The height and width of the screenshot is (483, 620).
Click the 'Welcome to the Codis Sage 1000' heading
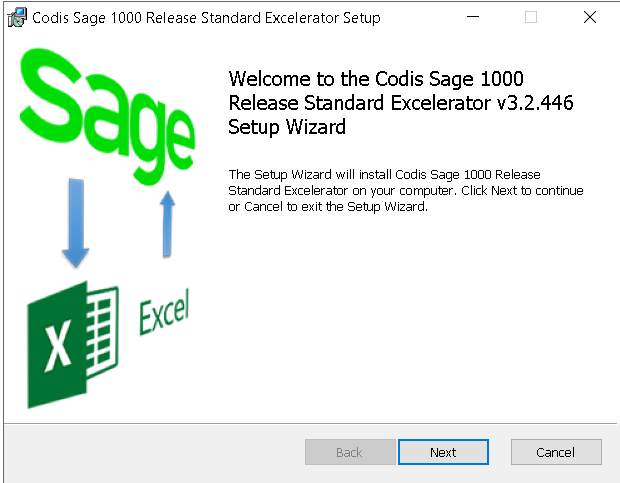[401, 103]
